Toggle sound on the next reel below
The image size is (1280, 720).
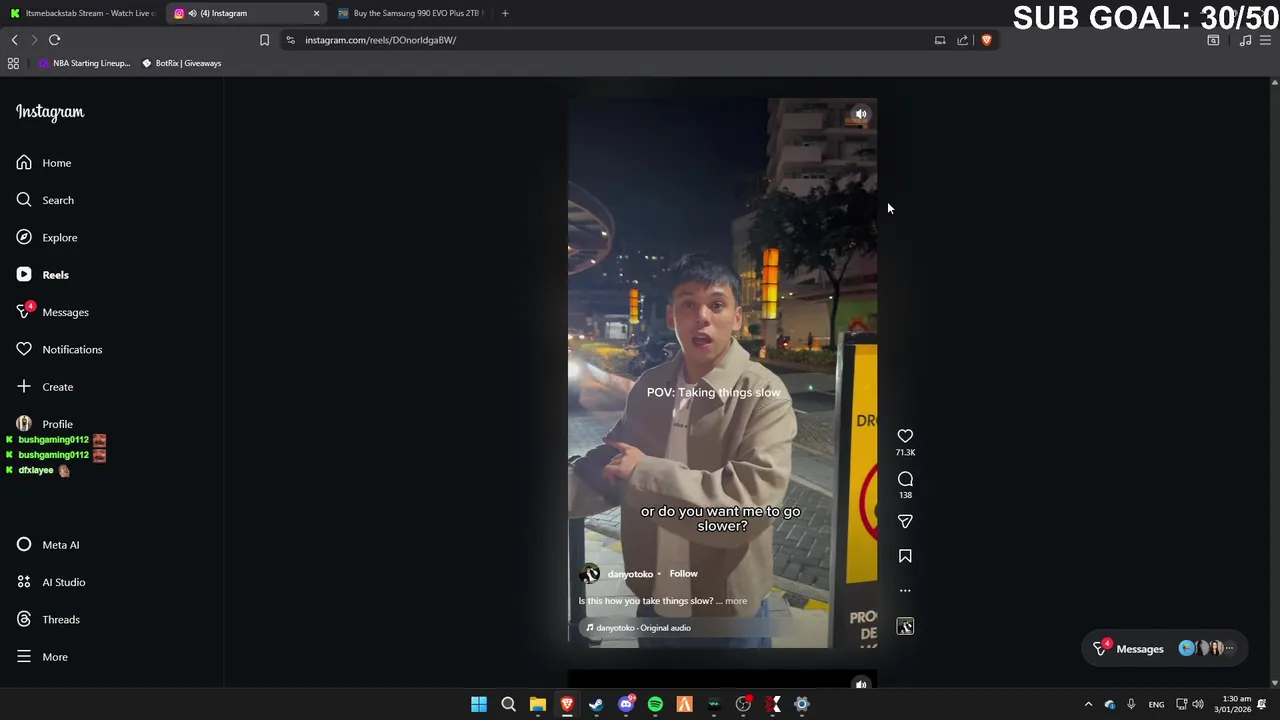click(x=861, y=685)
